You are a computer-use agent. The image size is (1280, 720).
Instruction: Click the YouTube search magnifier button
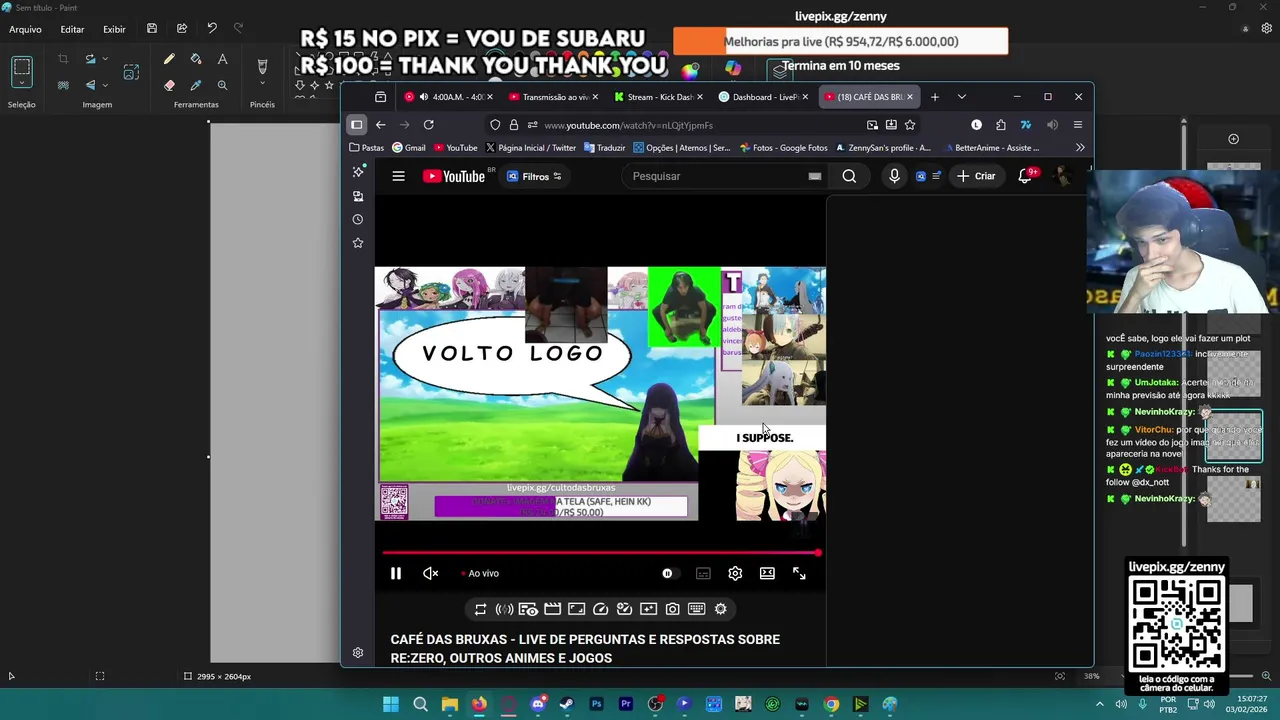849,176
